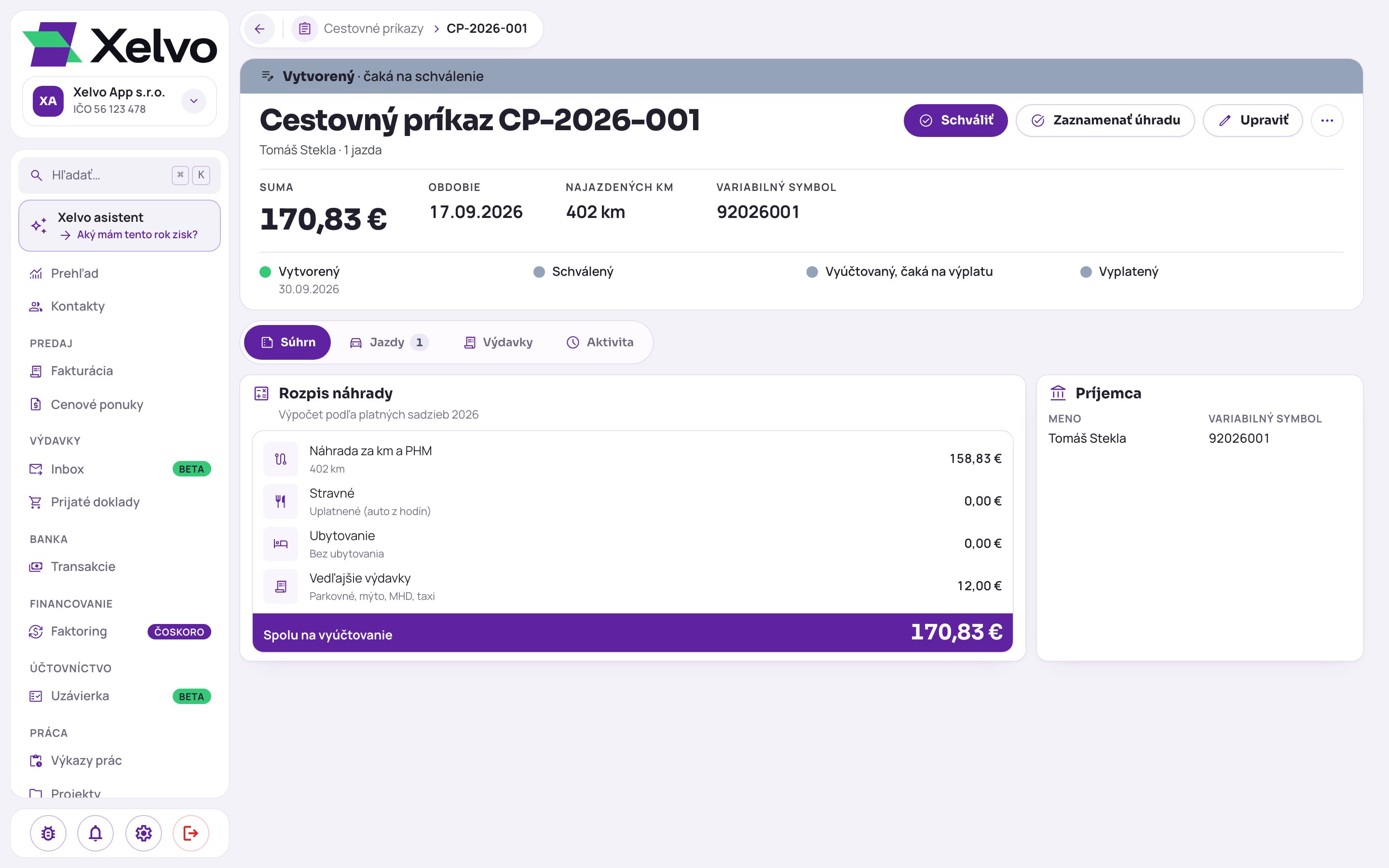Screen dimensions: 1389x868
Task: Switch to the Súhrn tab
Action: pos(287,342)
